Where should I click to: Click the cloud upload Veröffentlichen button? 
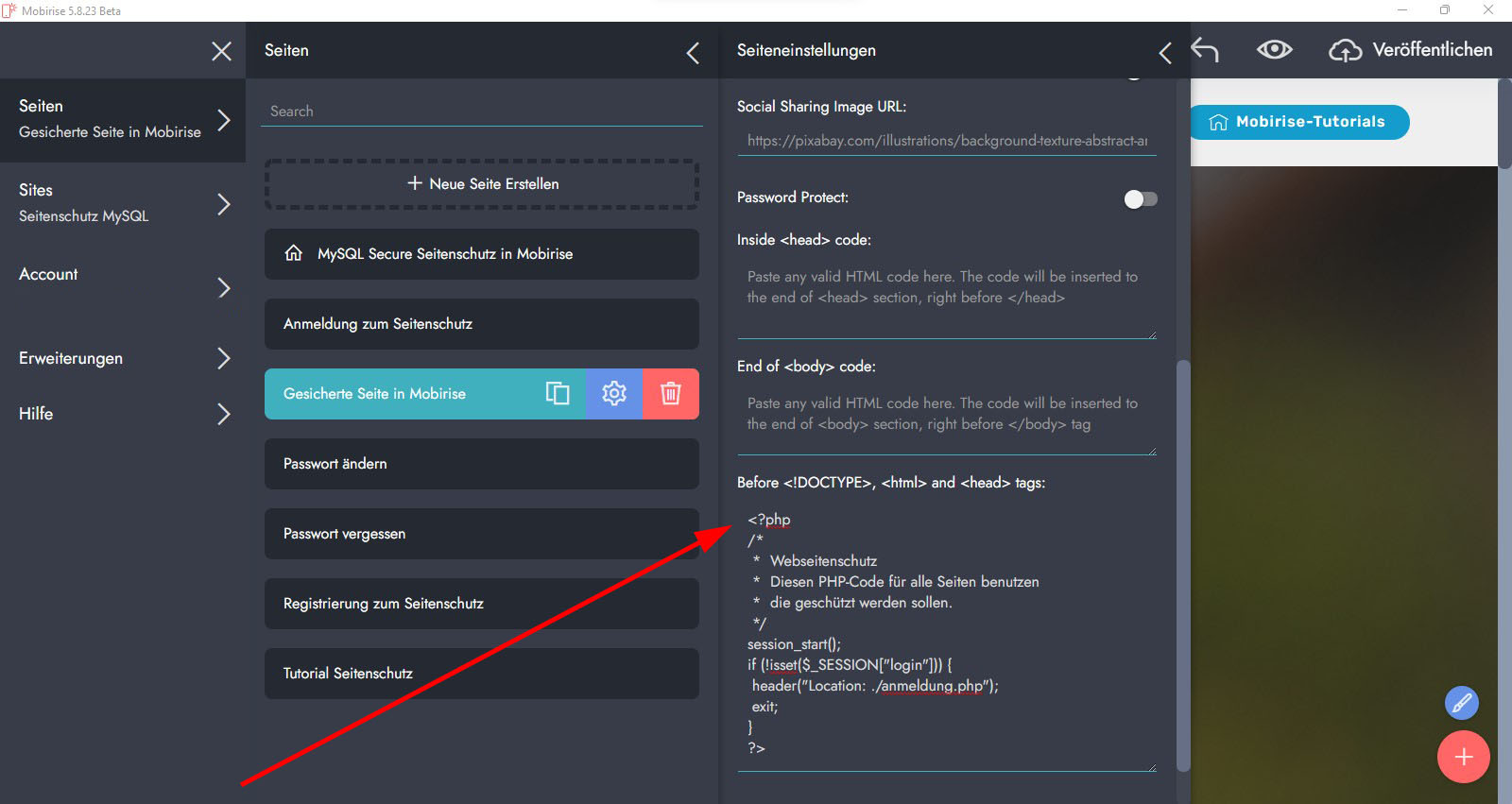1410,50
